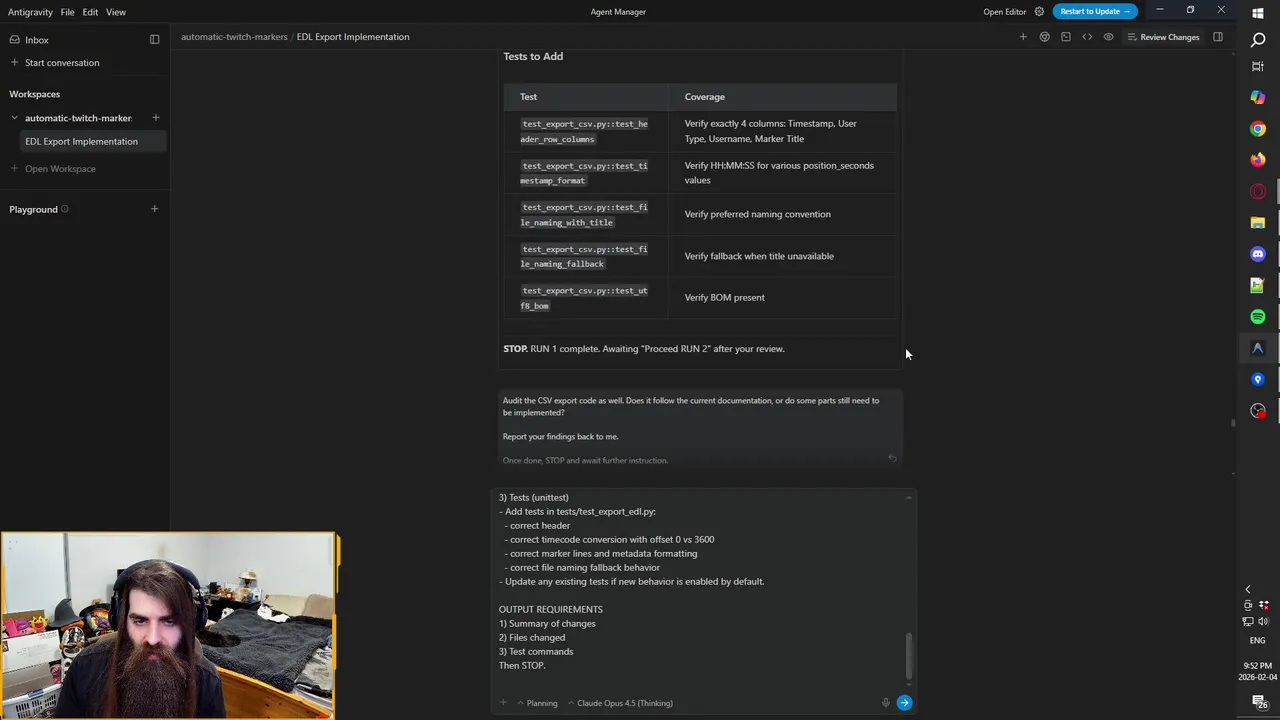Open the View menu
1280x720 pixels.
pyautogui.click(x=116, y=12)
